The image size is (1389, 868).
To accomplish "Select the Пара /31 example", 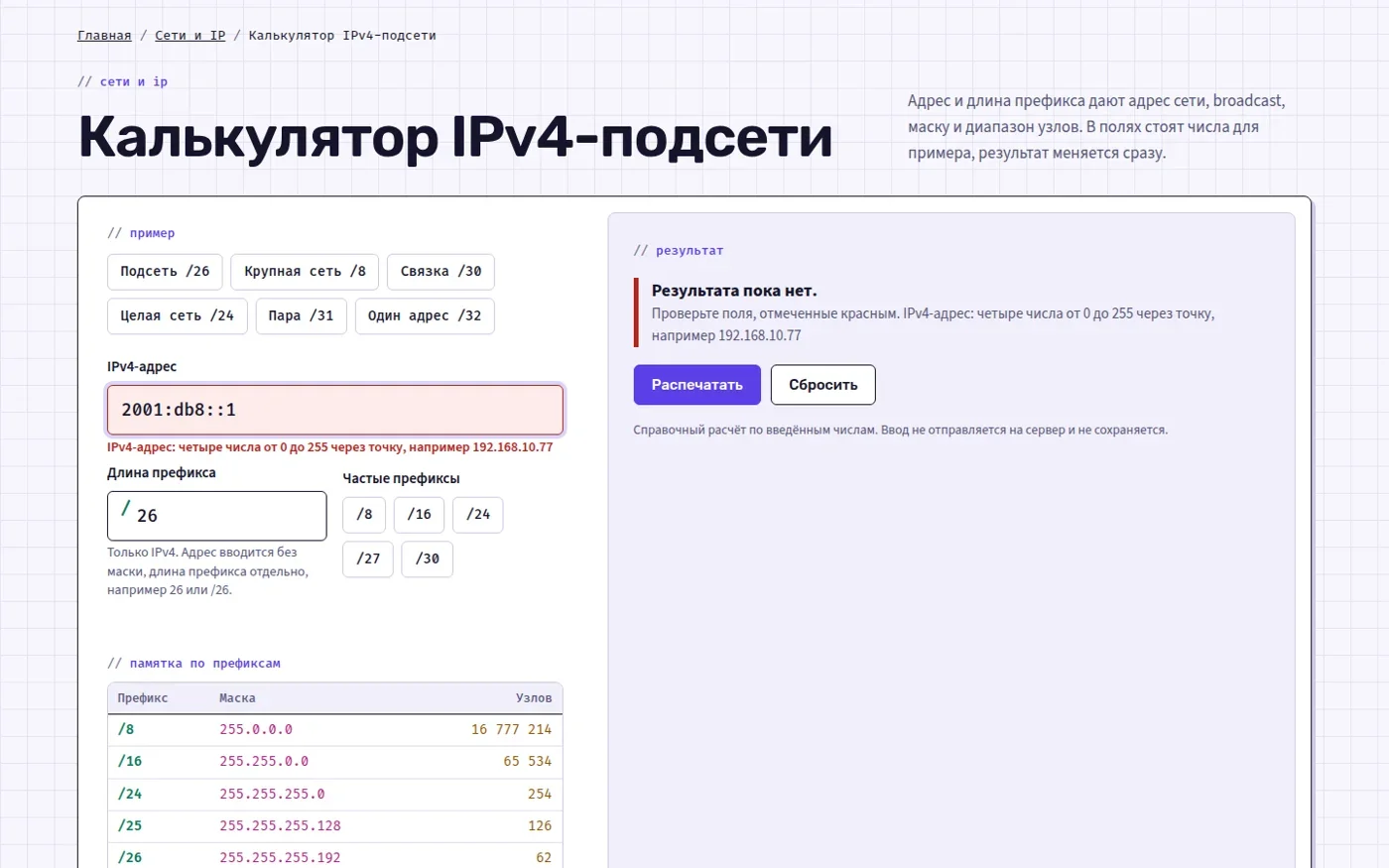I will [x=301, y=316].
